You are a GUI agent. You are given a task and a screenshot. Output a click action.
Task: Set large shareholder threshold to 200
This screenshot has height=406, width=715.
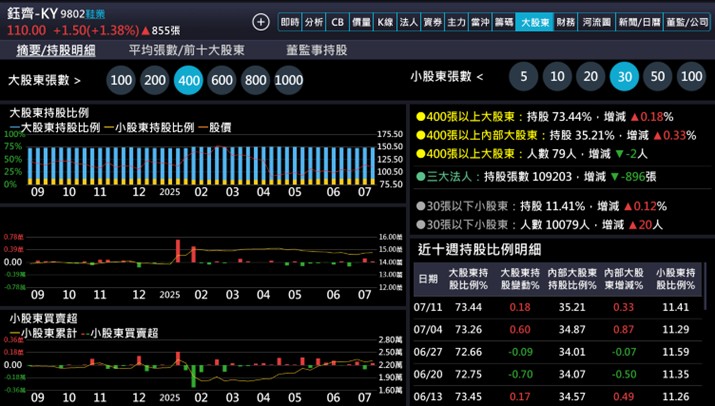[155, 80]
